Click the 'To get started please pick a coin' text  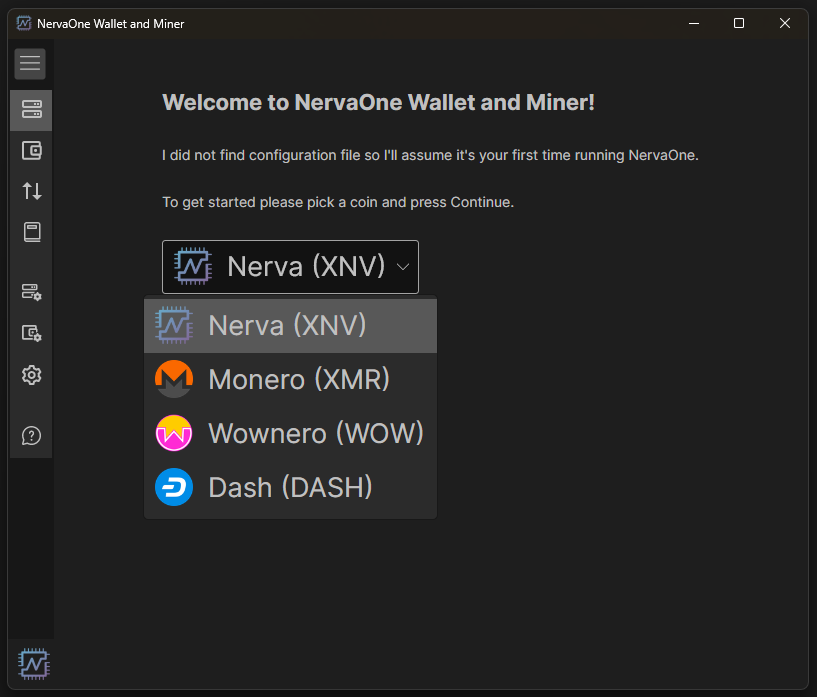pyautogui.click(x=338, y=202)
